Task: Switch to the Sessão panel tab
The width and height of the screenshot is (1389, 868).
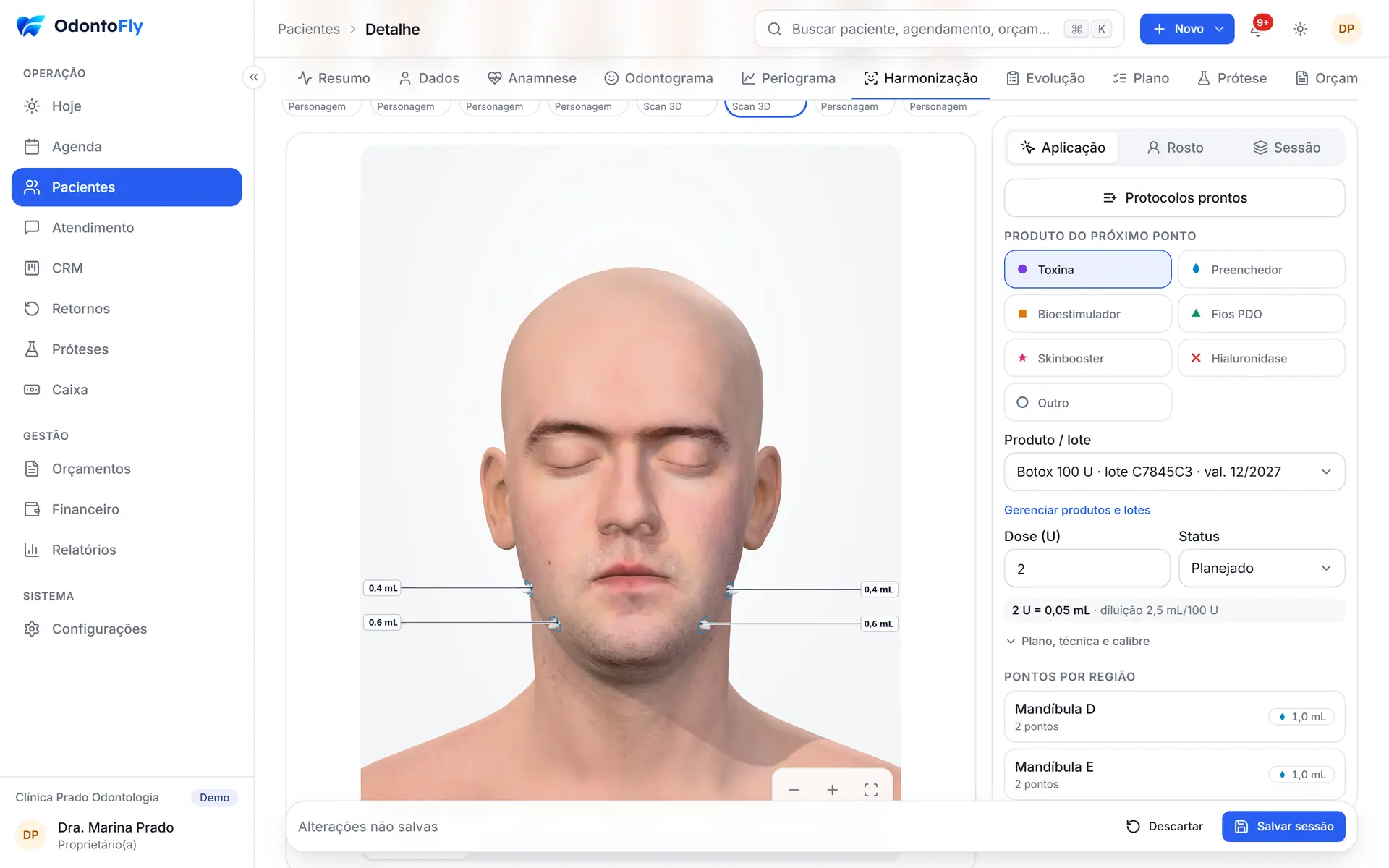Action: tap(1286, 148)
